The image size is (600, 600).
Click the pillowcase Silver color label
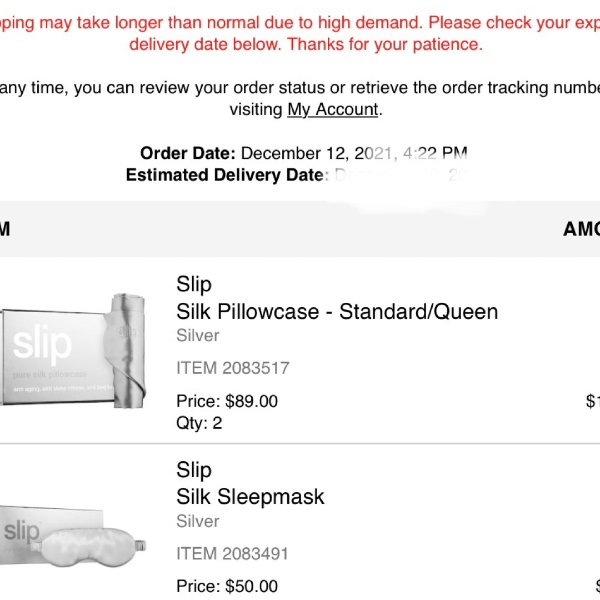click(x=198, y=336)
